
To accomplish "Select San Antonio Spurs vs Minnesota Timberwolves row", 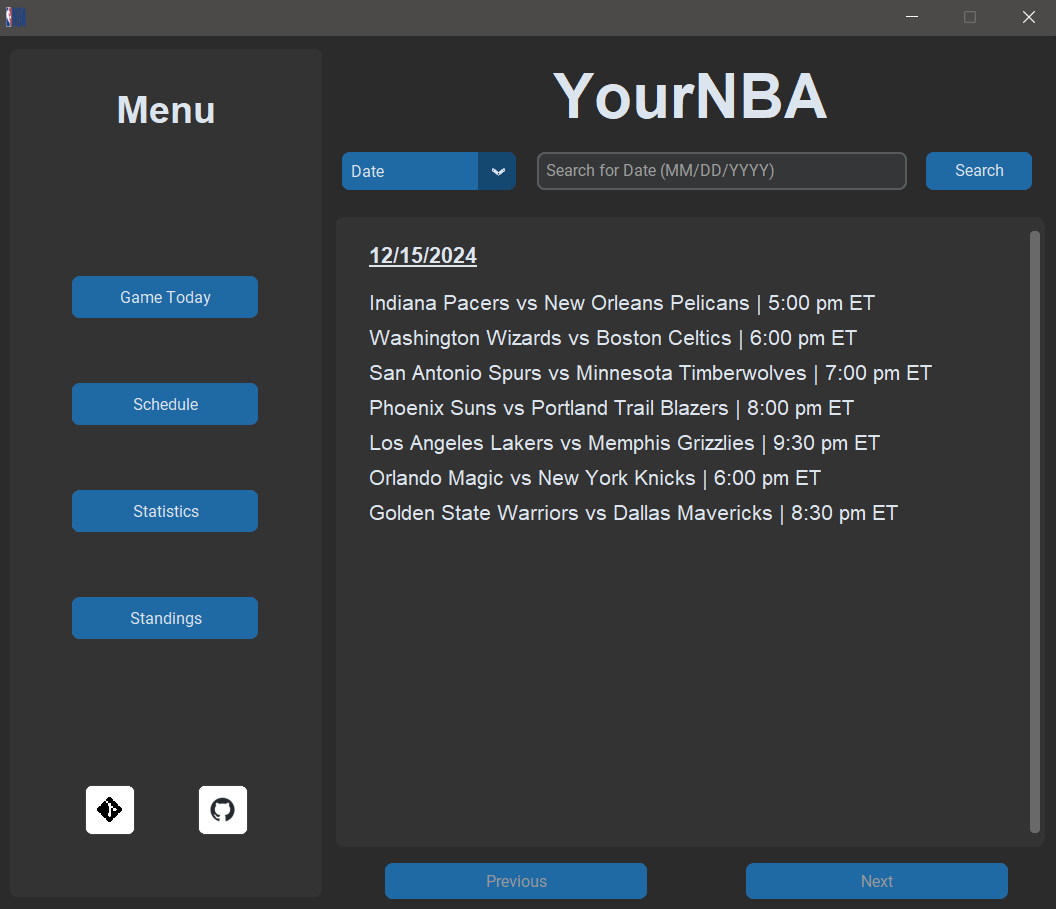I will tap(651, 373).
